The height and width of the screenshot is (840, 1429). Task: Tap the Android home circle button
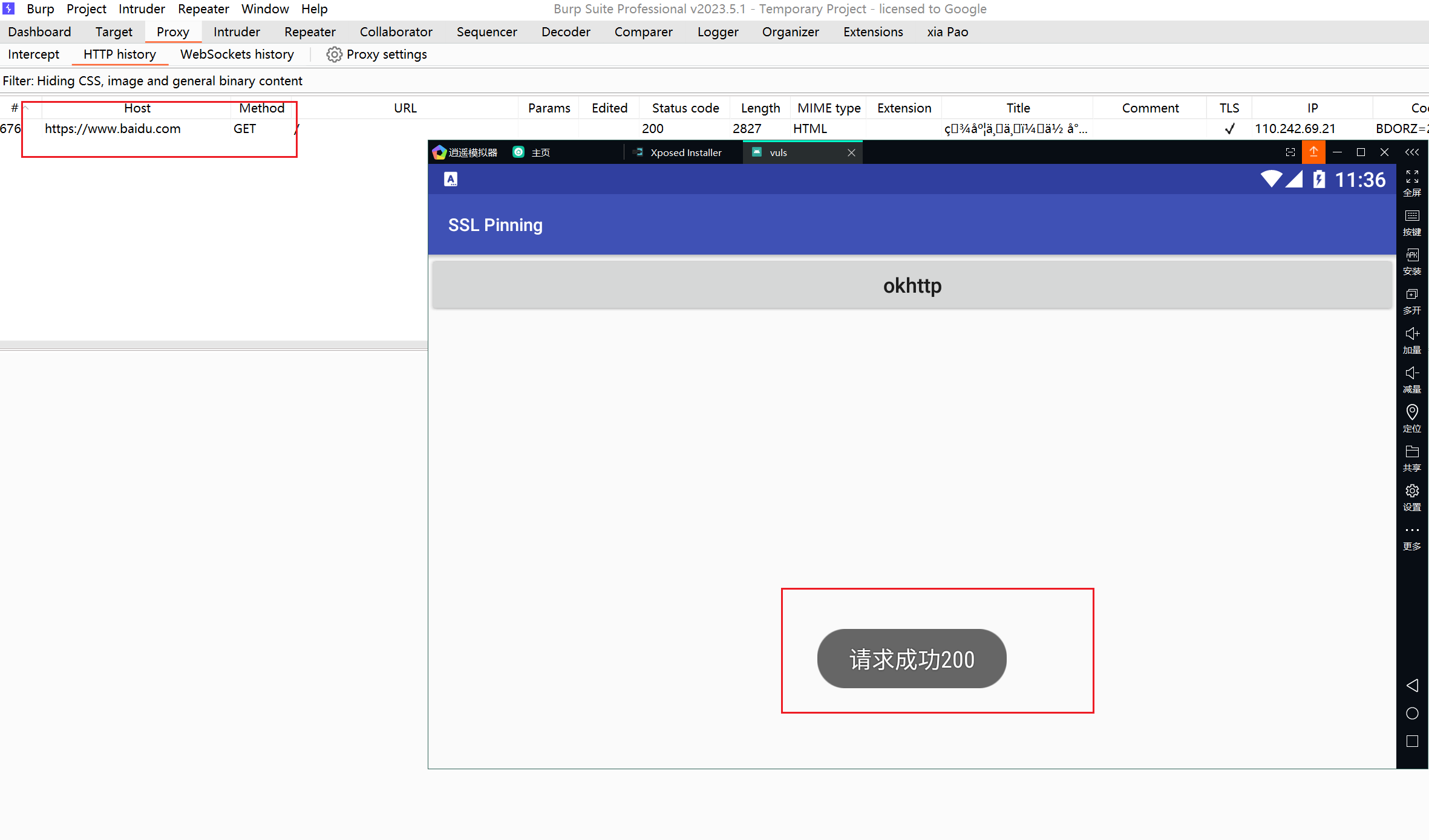click(1411, 714)
